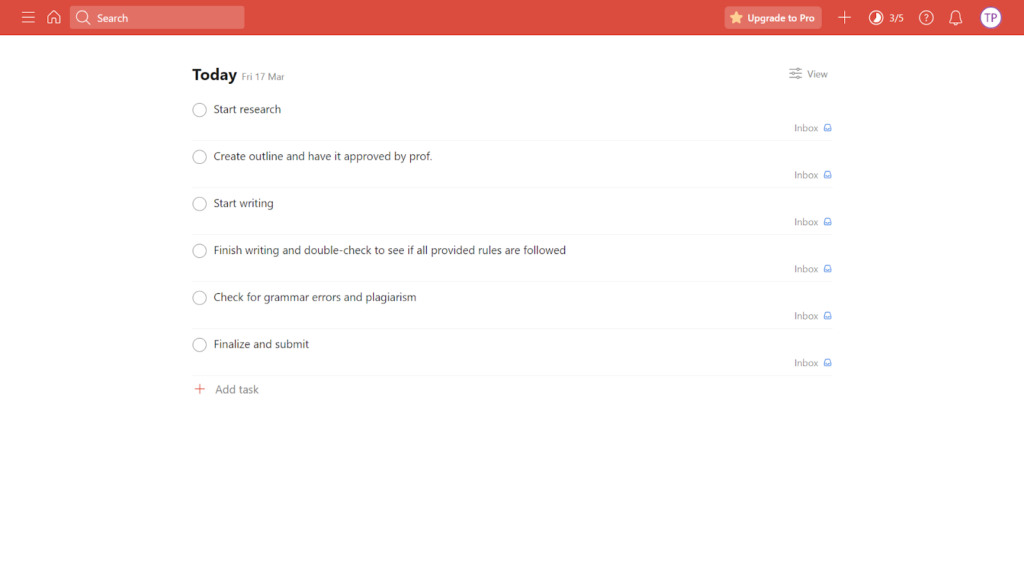
Task: Click the Fri 17 Mar date label
Action: (x=263, y=76)
